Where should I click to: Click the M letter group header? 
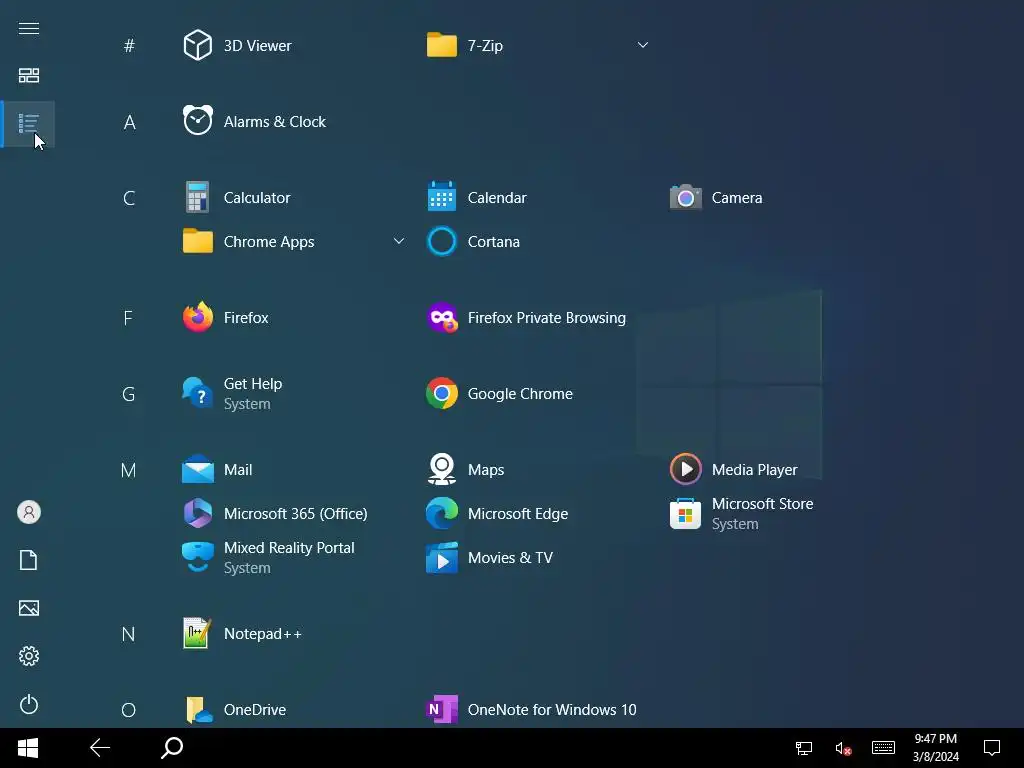click(129, 470)
